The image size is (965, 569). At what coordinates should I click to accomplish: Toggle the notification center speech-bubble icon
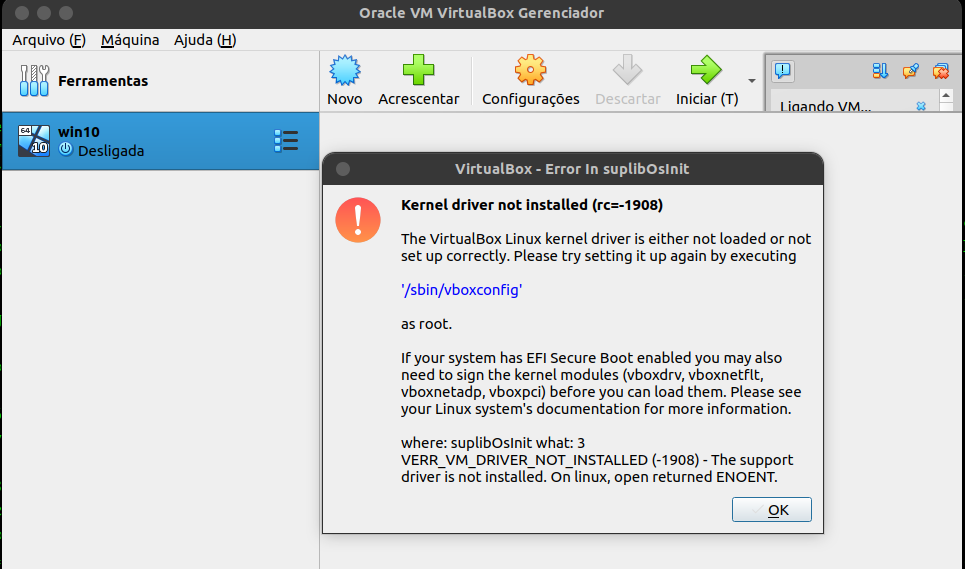[x=783, y=71]
